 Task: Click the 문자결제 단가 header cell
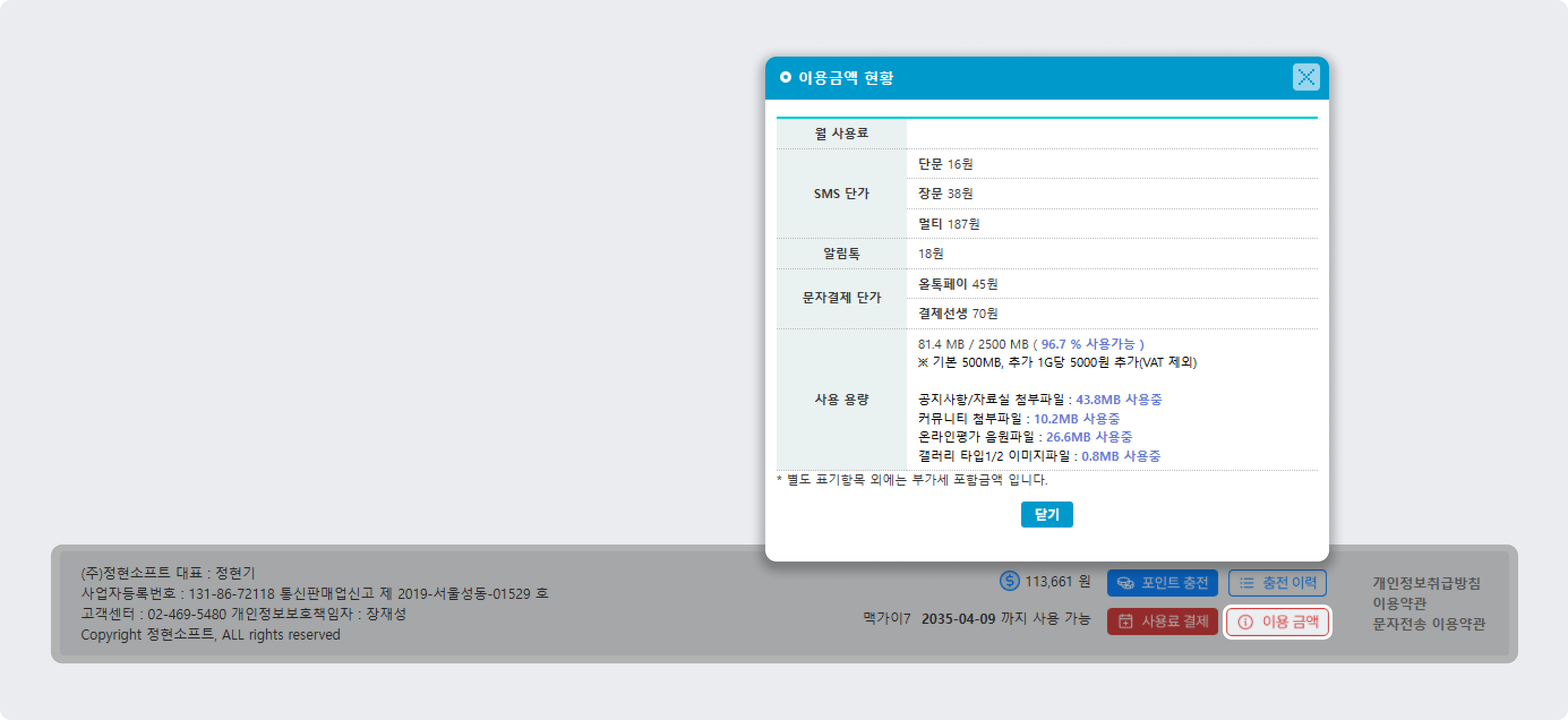point(841,298)
